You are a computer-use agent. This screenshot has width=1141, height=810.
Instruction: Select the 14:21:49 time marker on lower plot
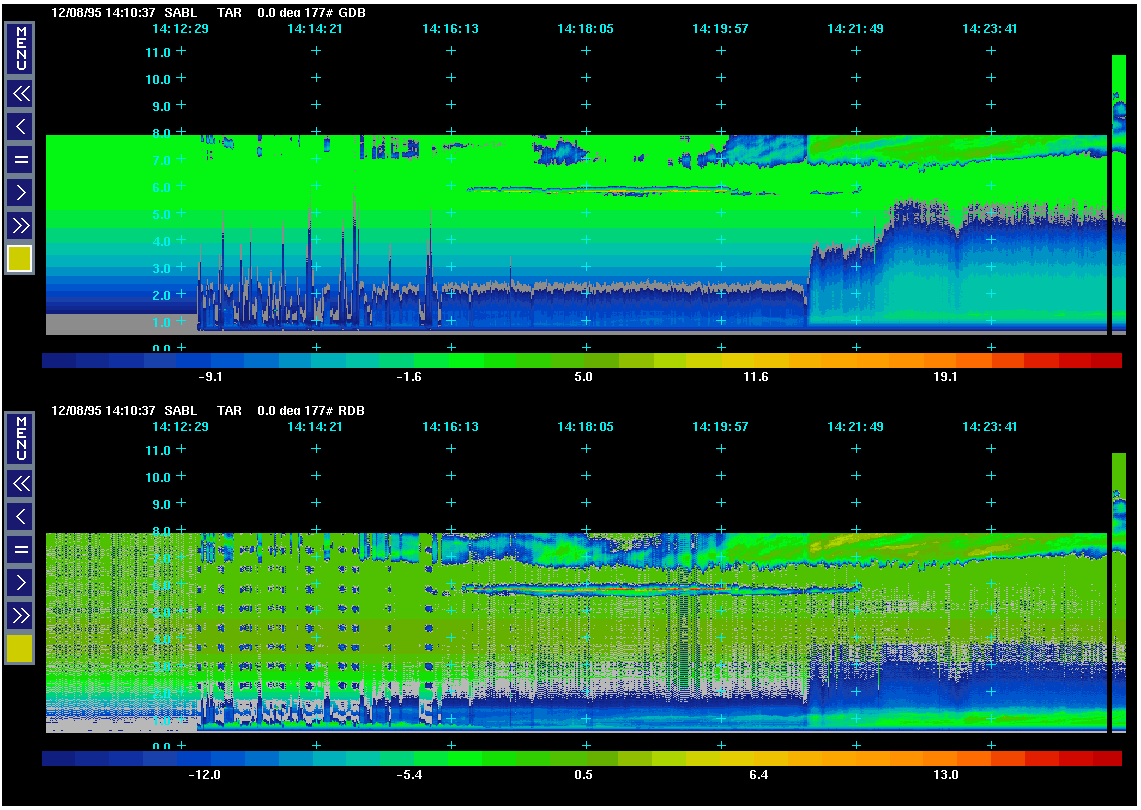tap(855, 427)
